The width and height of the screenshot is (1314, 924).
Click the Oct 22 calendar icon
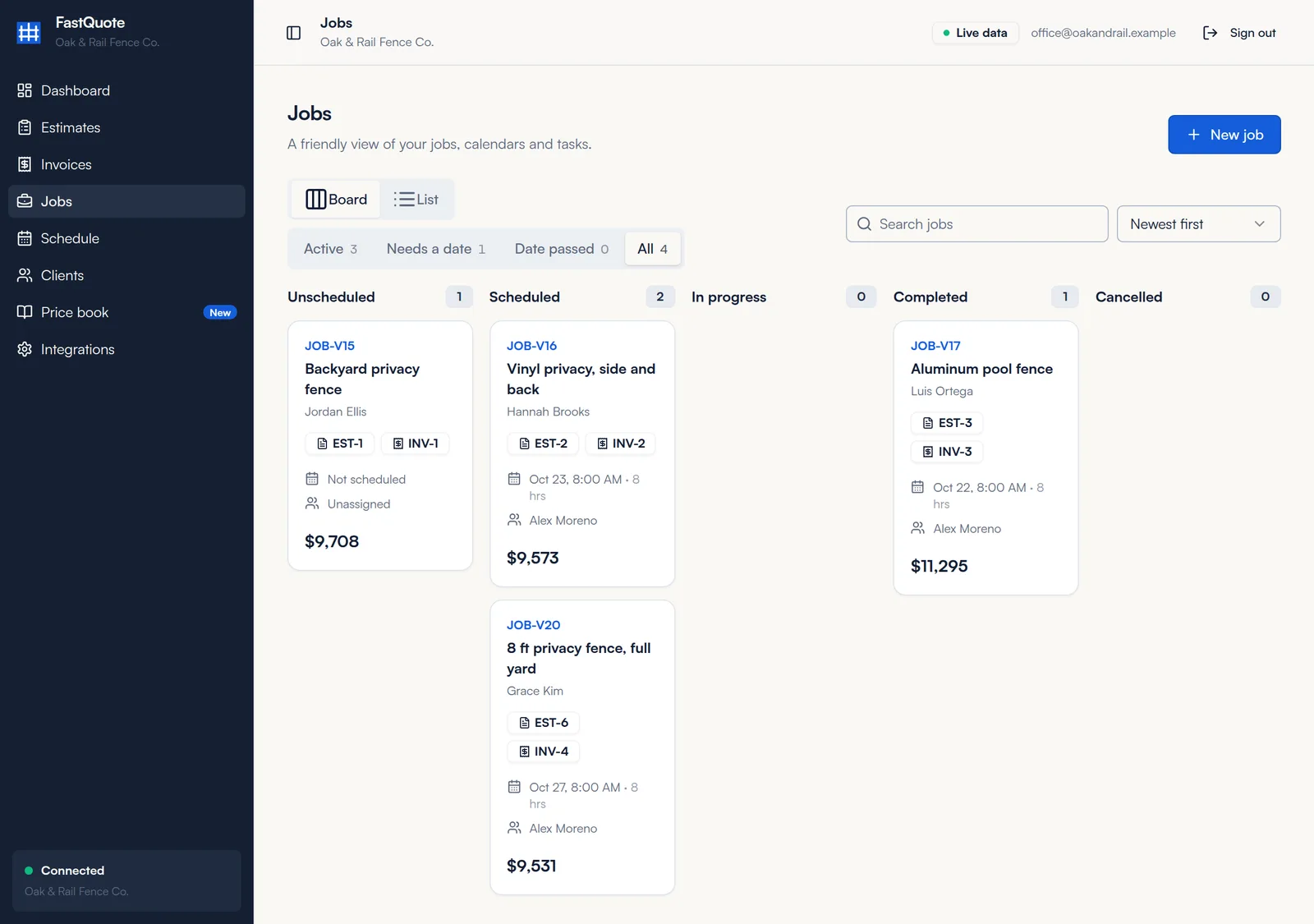pyautogui.click(x=918, y=487)
